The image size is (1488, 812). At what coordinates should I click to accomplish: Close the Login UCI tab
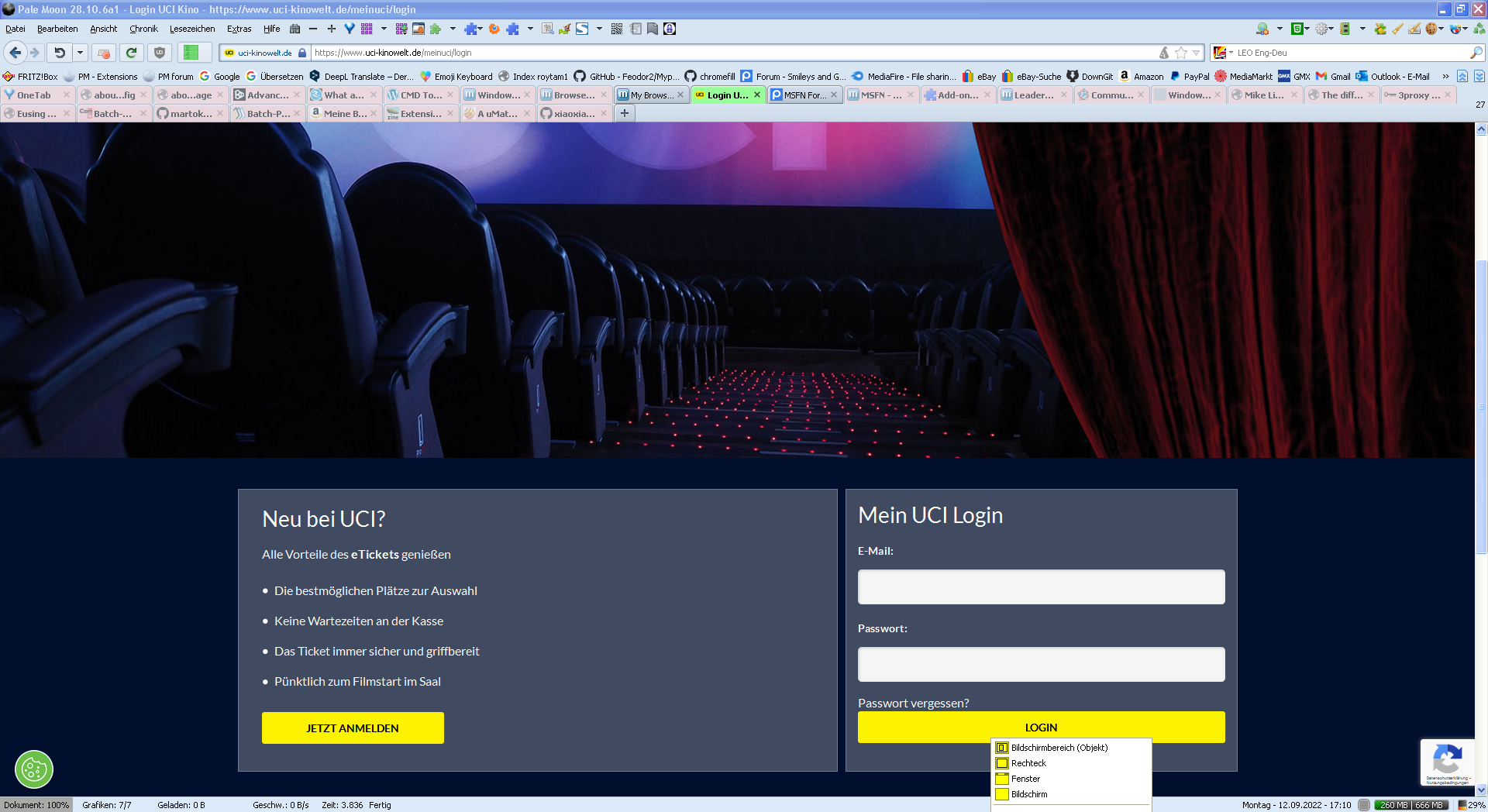click(757, 95)
